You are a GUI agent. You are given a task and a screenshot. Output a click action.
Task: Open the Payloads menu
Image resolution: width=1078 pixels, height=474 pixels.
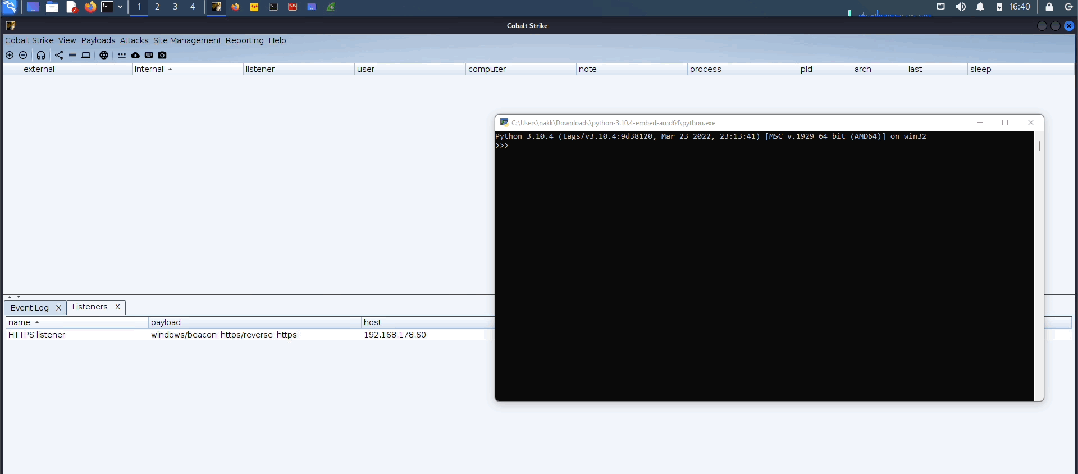98,41
